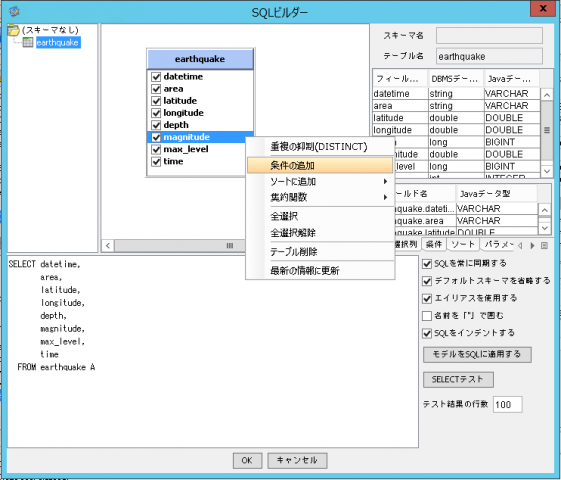Click field table down scroll arrow
This screenshot has height=480, width=561.
click(x=547, y=171)
